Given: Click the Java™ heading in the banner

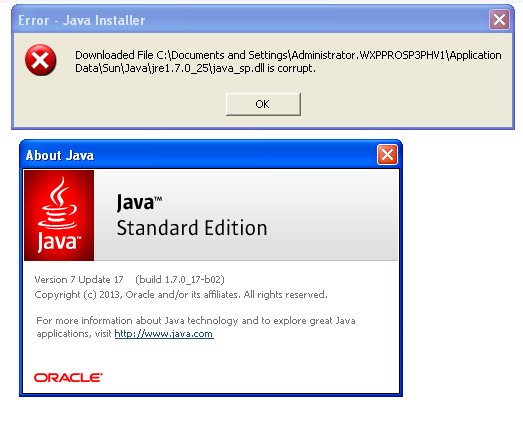Looking at the screenshot, I should coord(139,202).
